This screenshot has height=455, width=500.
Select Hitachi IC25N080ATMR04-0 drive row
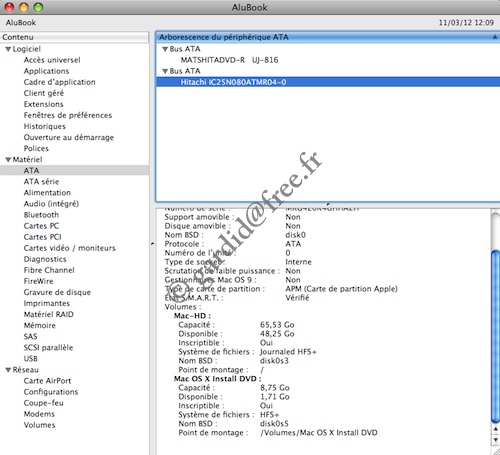[328, 82]
